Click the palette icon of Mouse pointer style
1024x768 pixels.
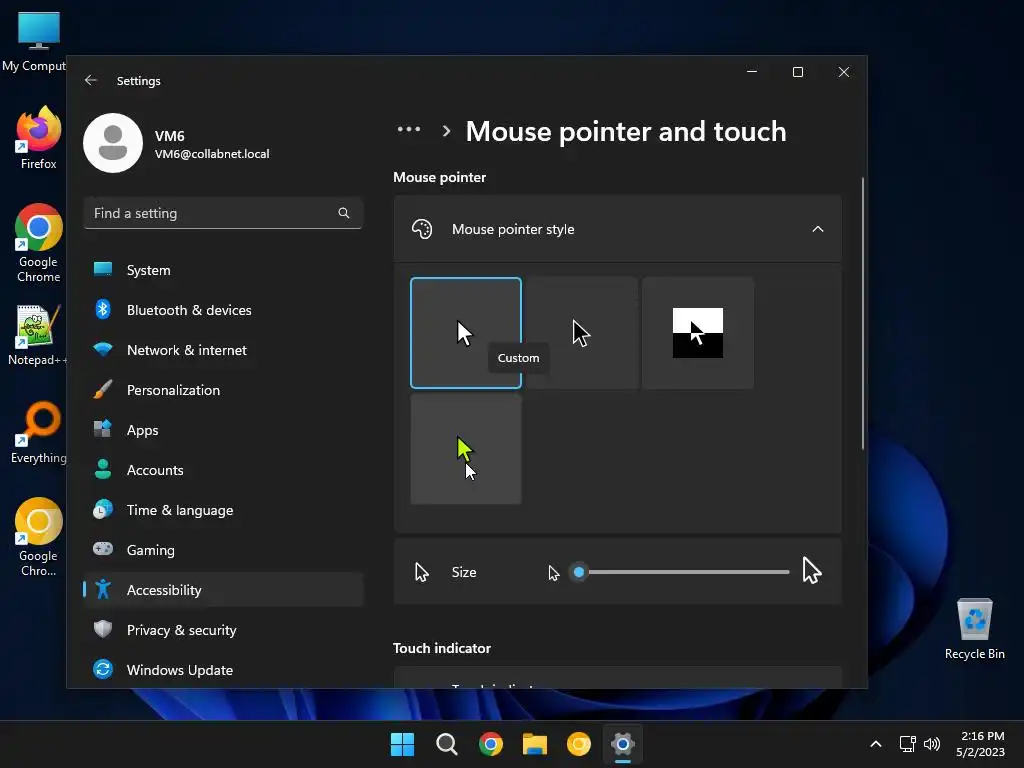pyautogui.click(x=422, y=229)
